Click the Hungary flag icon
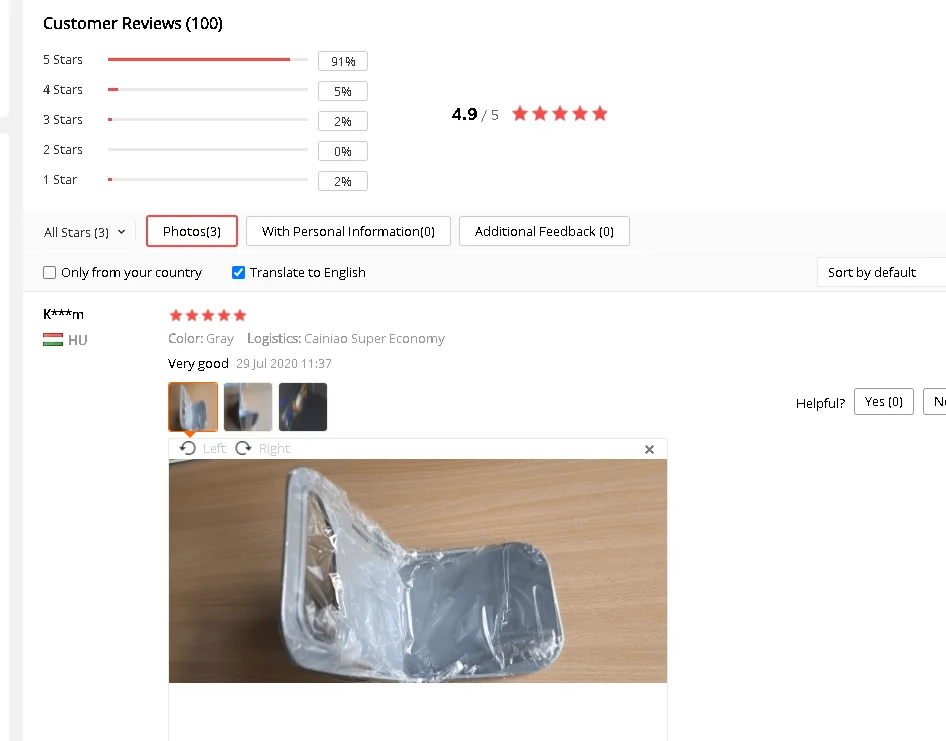Screen dimensions: 946x741 click(53, 340)
